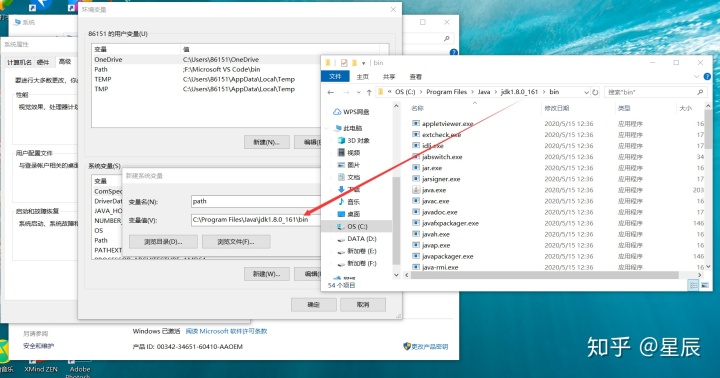Open the 查看 ribbon tab
Viewport: 720px width, 378px height.
click(x=416, y=77)
